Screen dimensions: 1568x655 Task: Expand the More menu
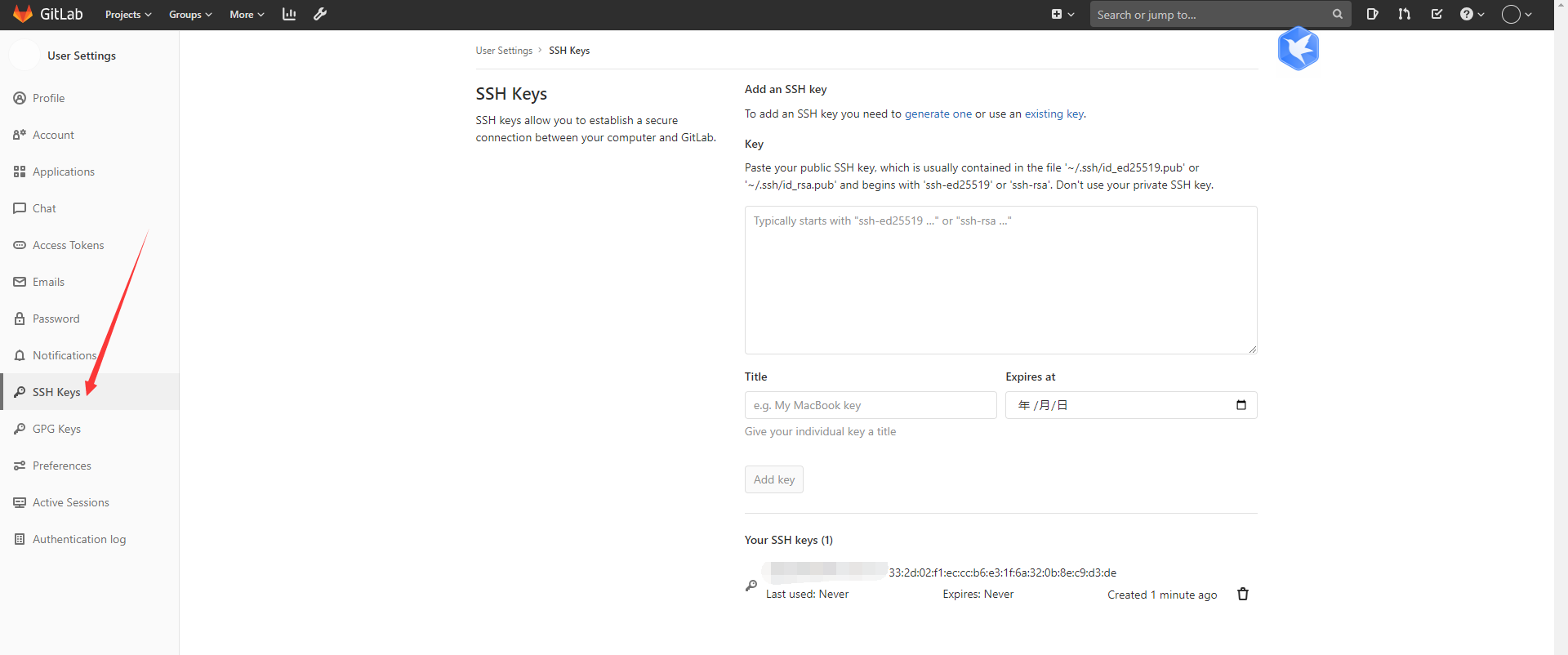(x=247, y=15)
